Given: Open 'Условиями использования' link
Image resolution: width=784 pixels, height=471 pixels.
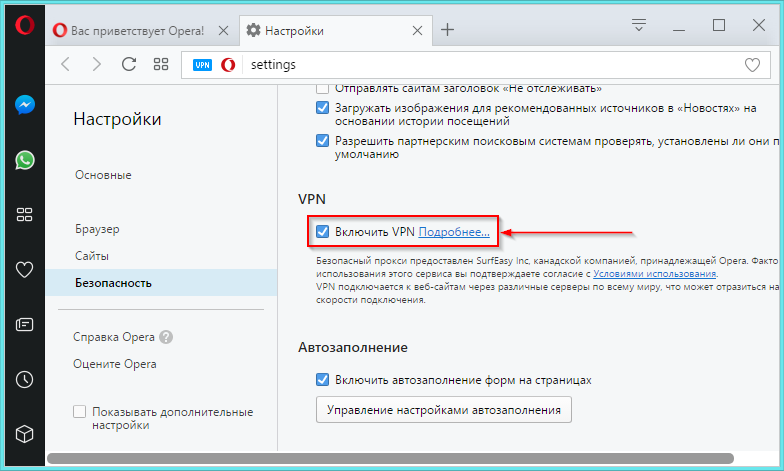Looking at the screenshot, I should [654, 274].
